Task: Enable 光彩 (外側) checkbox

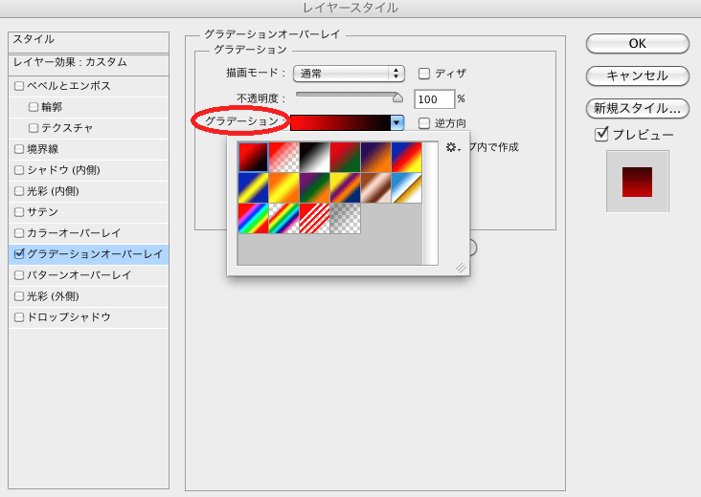Action: pyautogui.click(x=19, y=296)
